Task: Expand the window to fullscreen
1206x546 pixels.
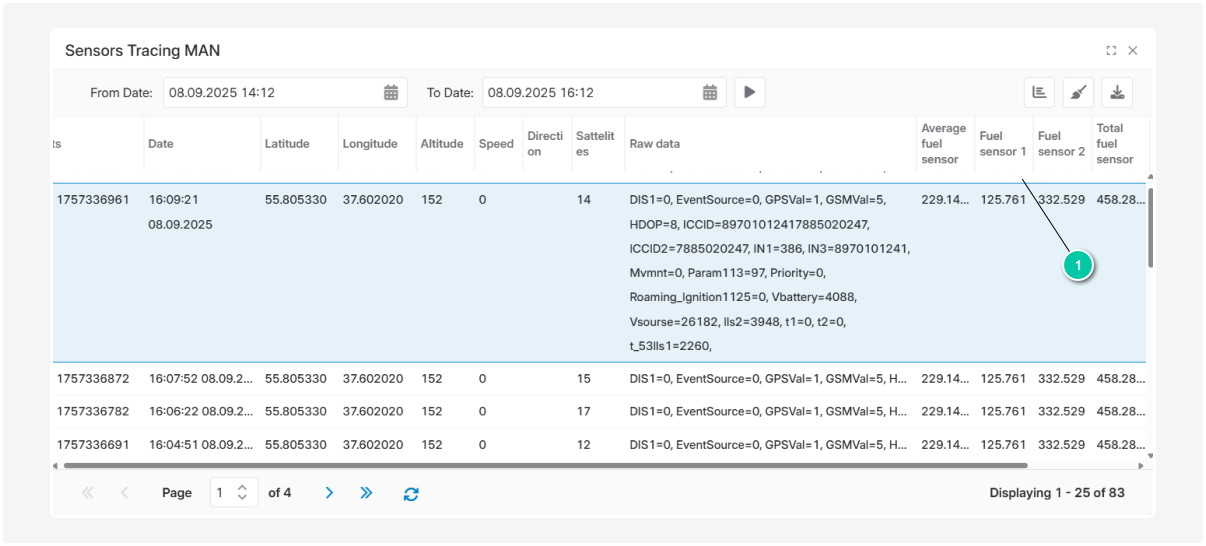Action: pos(1111,51)
